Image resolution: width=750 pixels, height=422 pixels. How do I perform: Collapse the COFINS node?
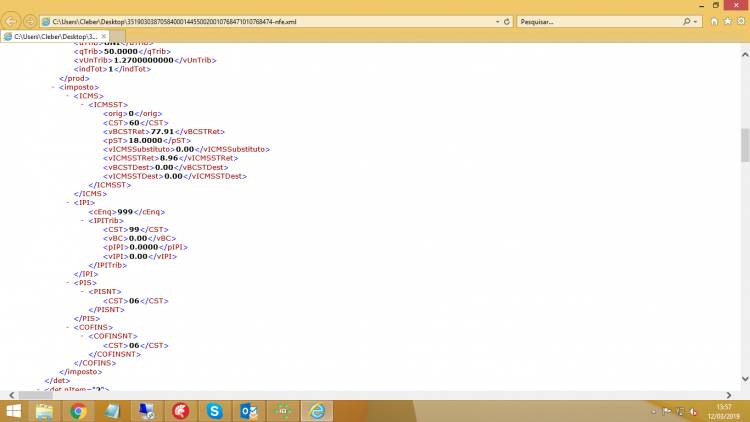67,327
